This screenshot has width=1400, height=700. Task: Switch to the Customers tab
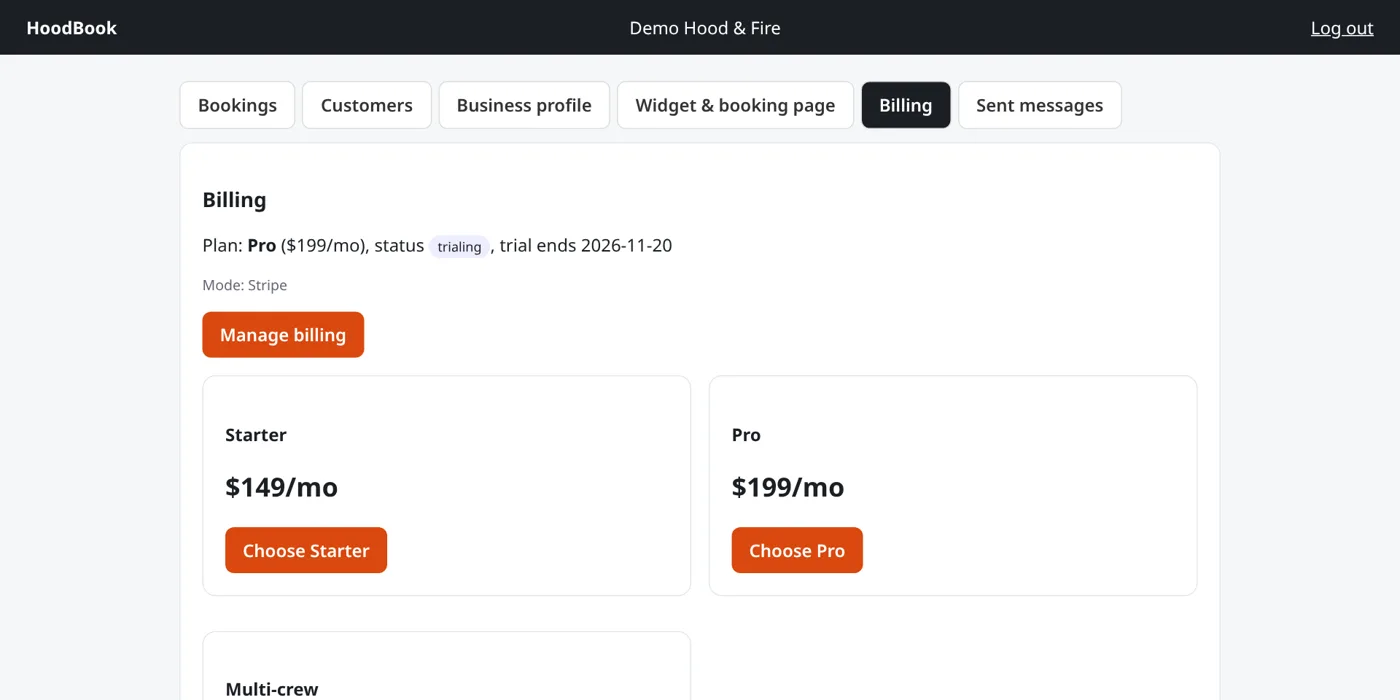[367, 105]
